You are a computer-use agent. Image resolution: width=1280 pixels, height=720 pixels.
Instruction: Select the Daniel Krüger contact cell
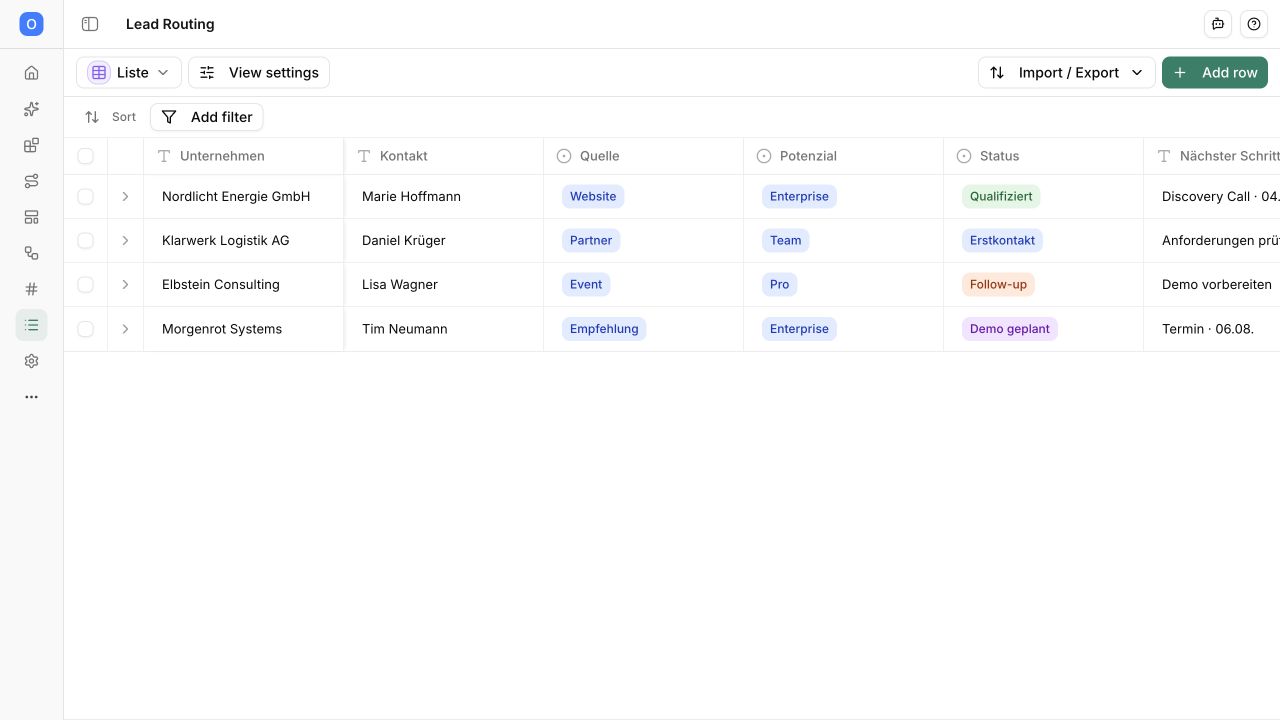coord(444,241)
